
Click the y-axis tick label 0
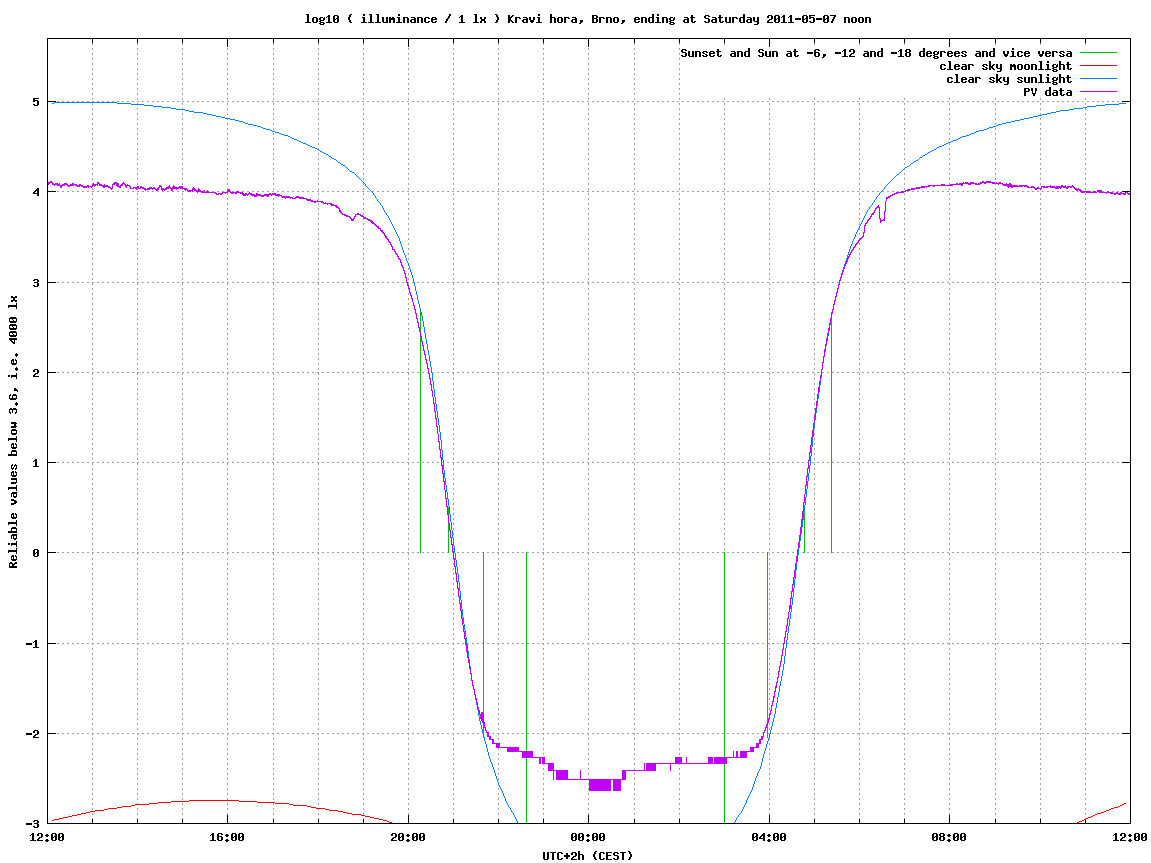(x=36, y=553)
